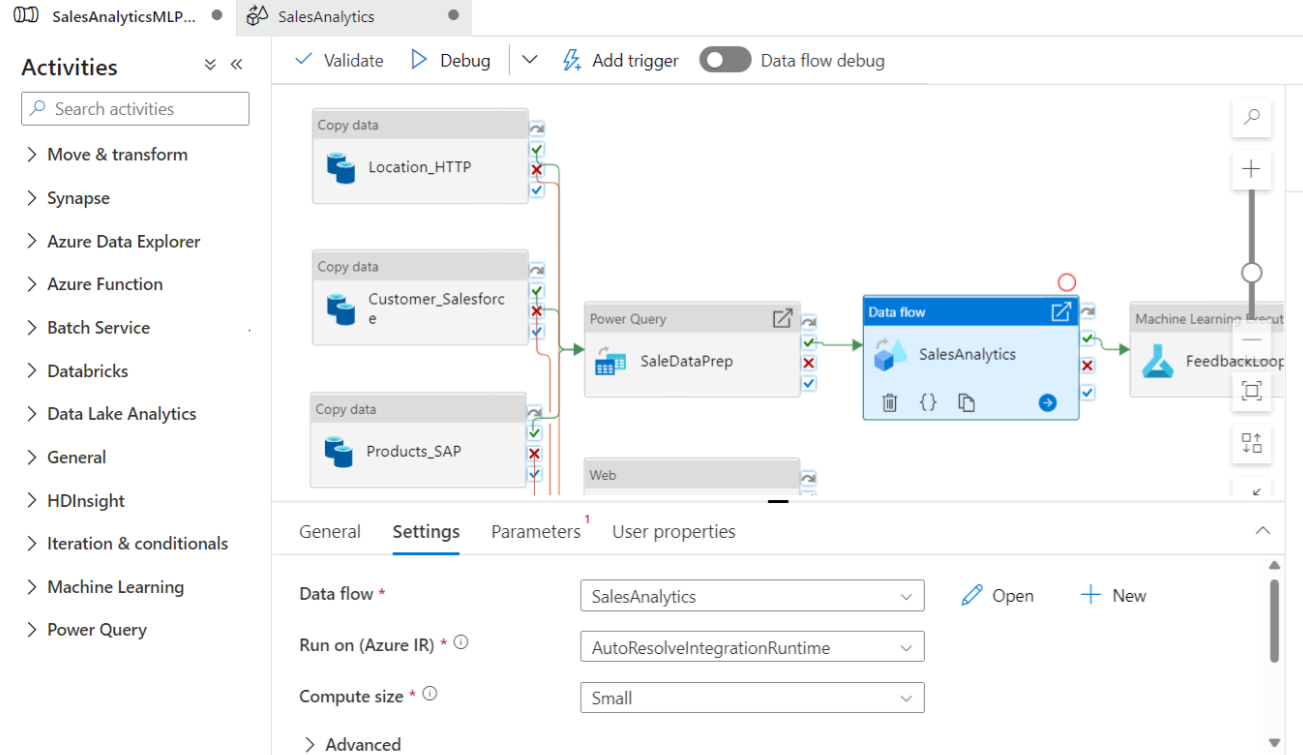Switch to the Parameters tab
Screen dimensions: 1303x755
coord(536,532)
